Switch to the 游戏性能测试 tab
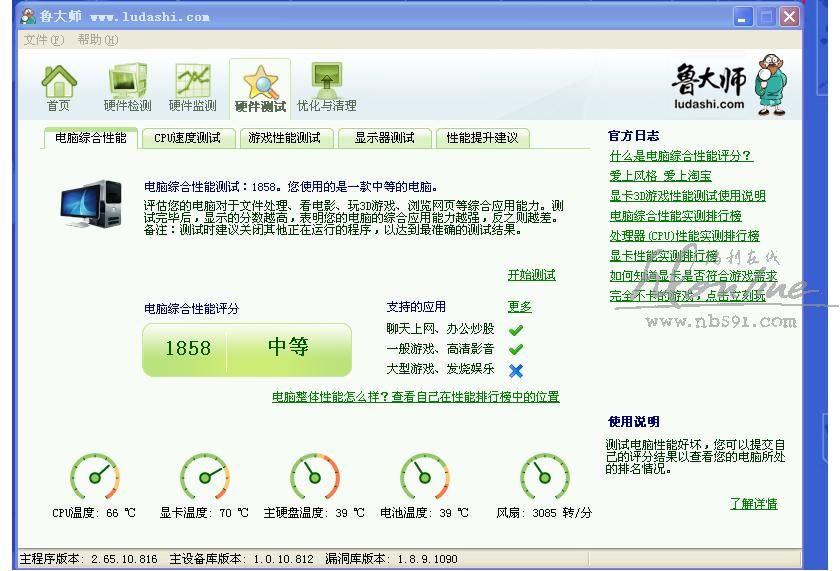This screenshot has width=840, height=571. pyautogui.click(x=284, y=138)
